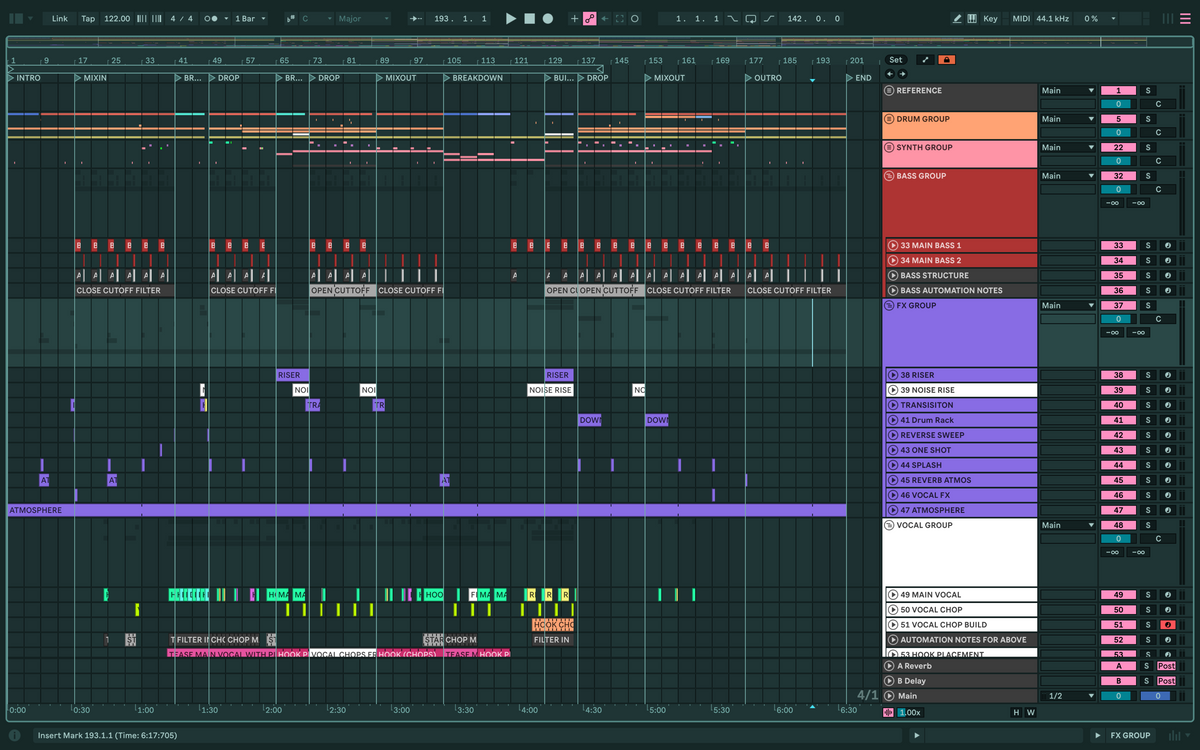Enable Key mapping mode
Viewport: 1200px width, 750px height.
[x=989, y=18]
